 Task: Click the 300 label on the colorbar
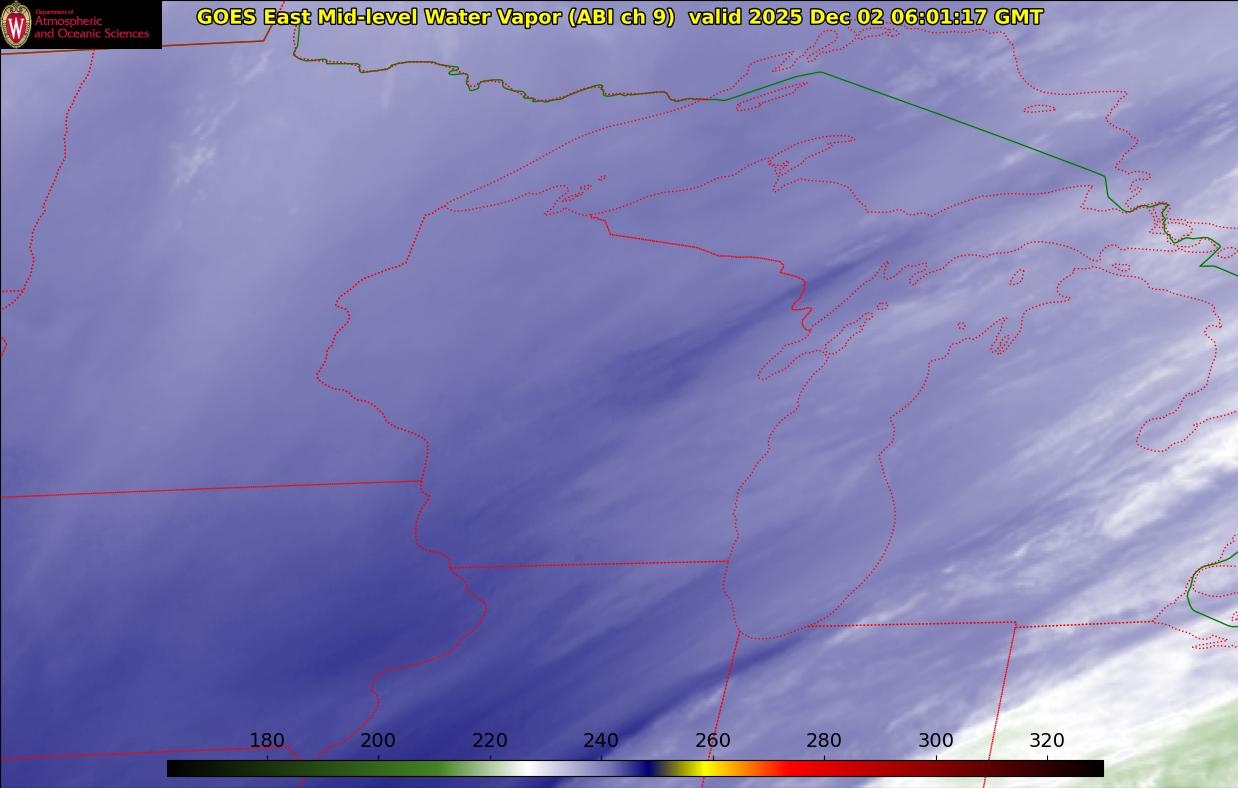[936, 741]
